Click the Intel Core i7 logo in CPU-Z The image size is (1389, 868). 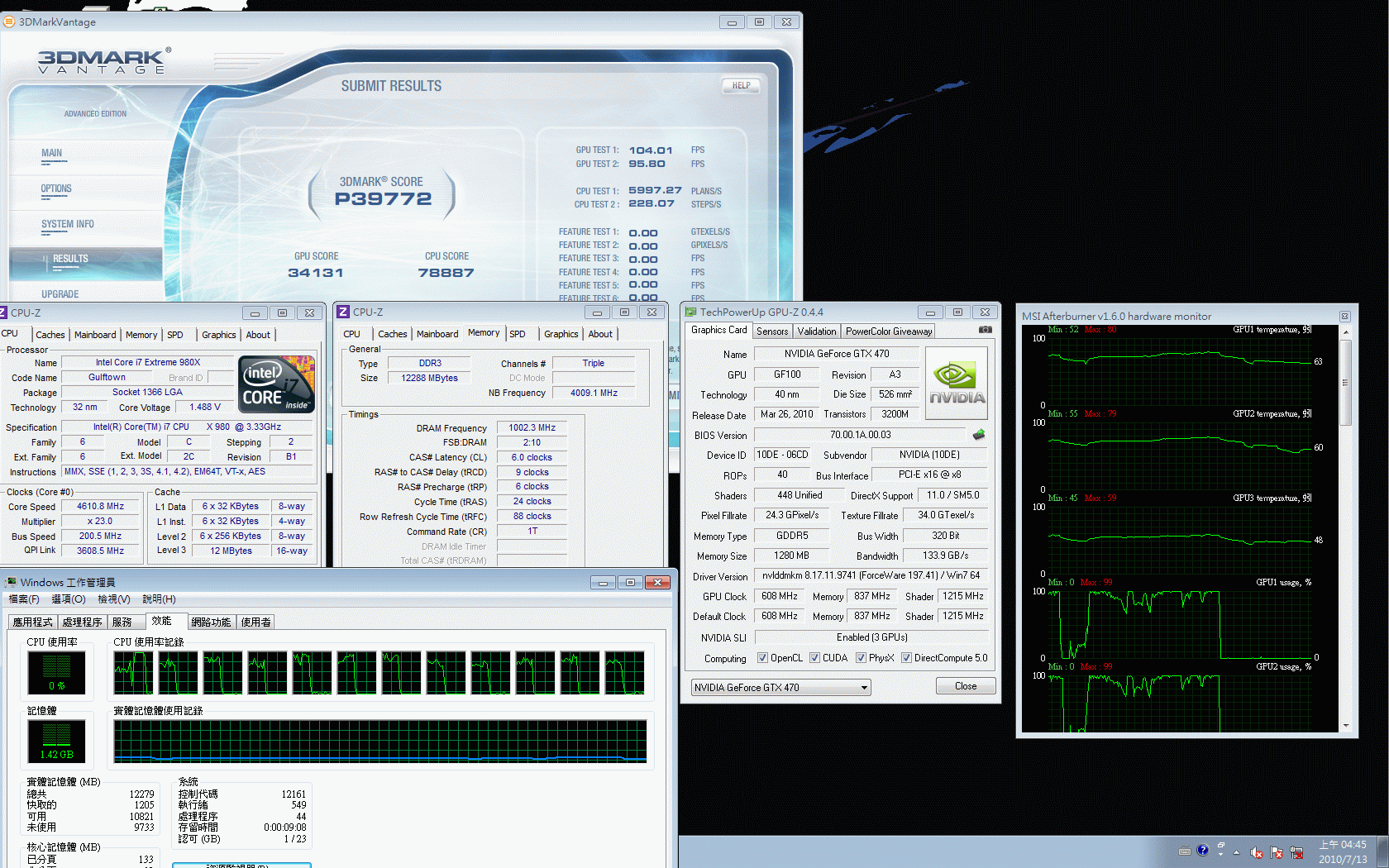pos(277,384)
